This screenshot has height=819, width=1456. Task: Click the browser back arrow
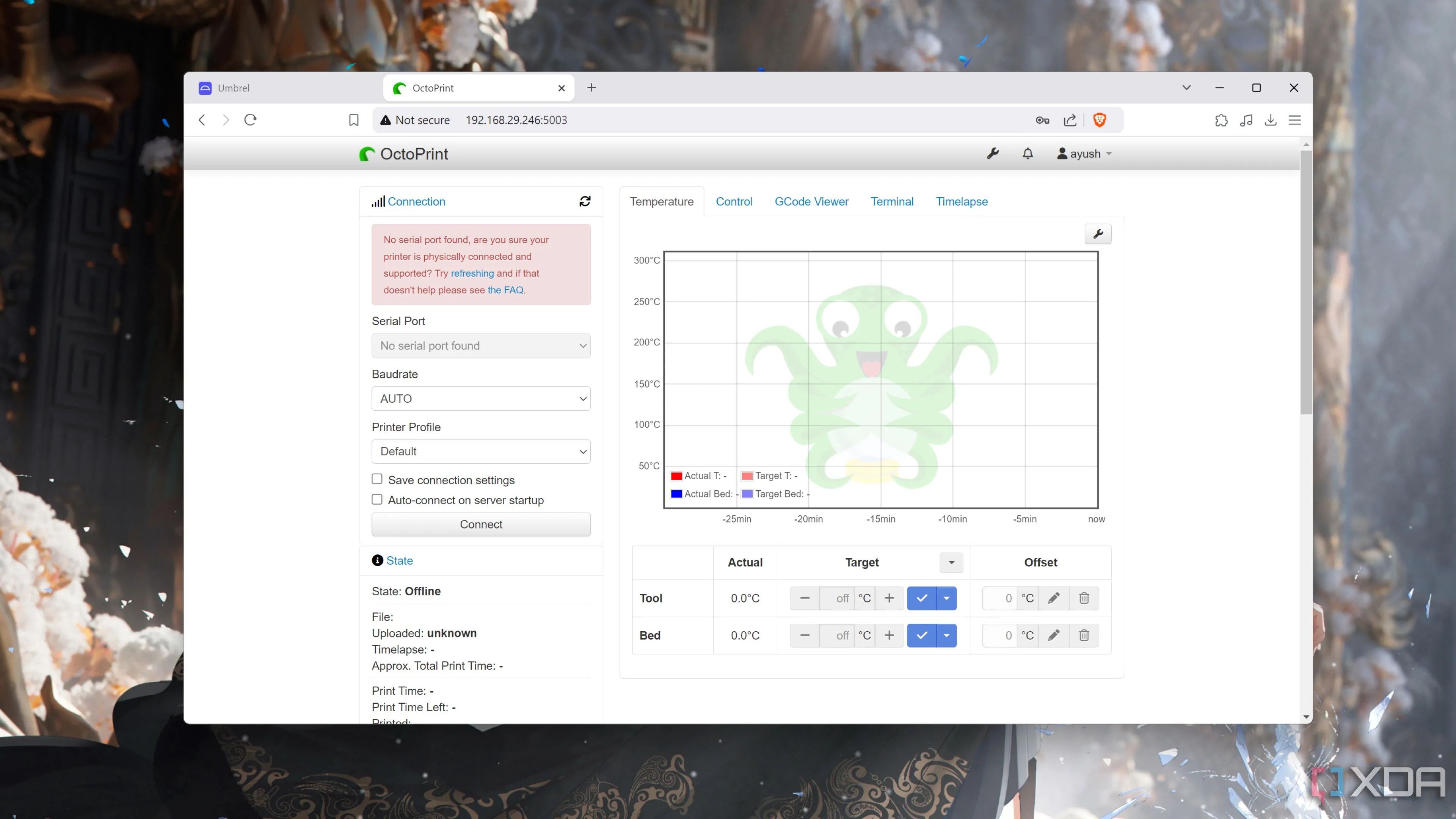tap(202, 120)
